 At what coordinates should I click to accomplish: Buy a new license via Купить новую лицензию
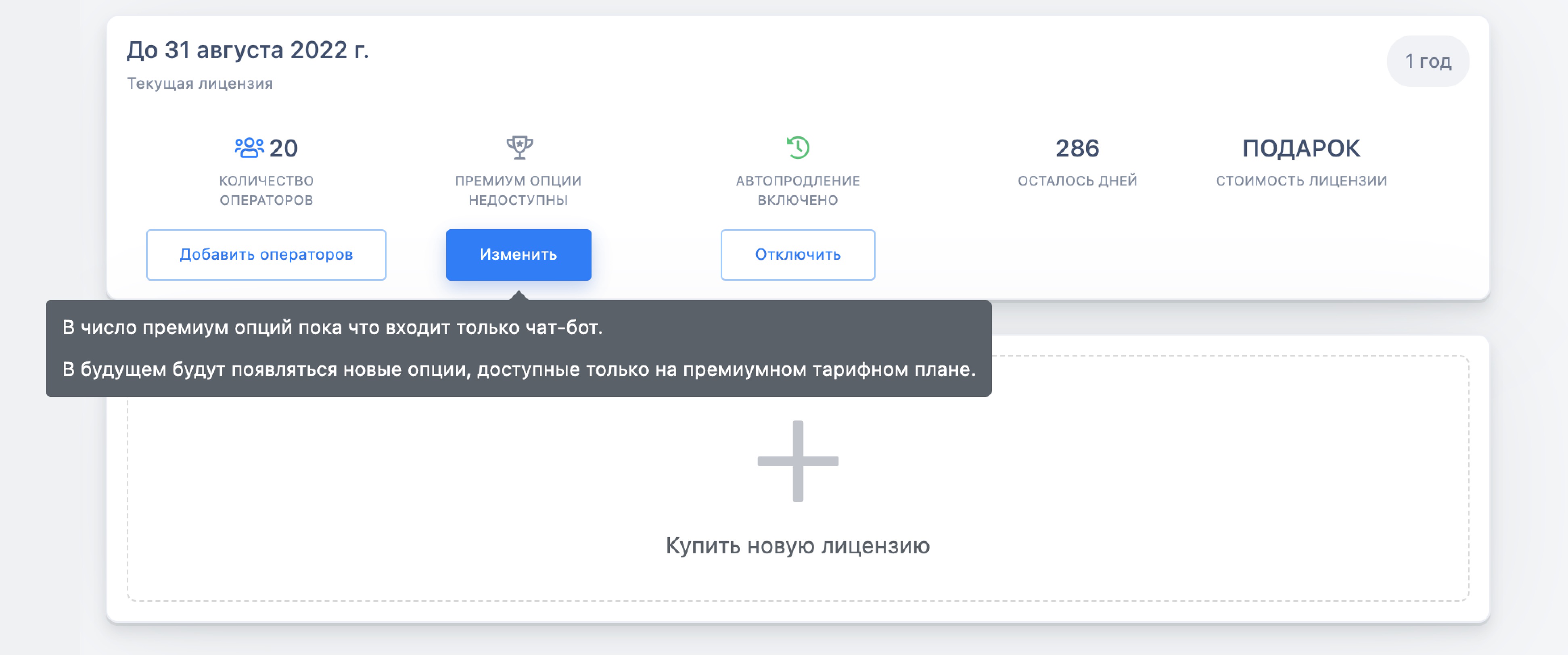point(797,546)
